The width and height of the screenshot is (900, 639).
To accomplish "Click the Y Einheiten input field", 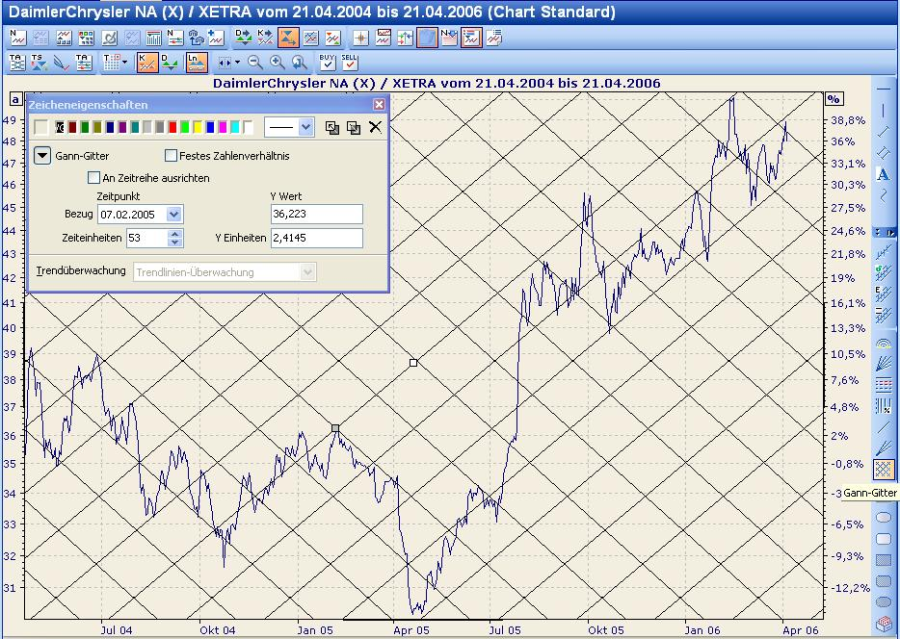I will (x=316, y=238).
